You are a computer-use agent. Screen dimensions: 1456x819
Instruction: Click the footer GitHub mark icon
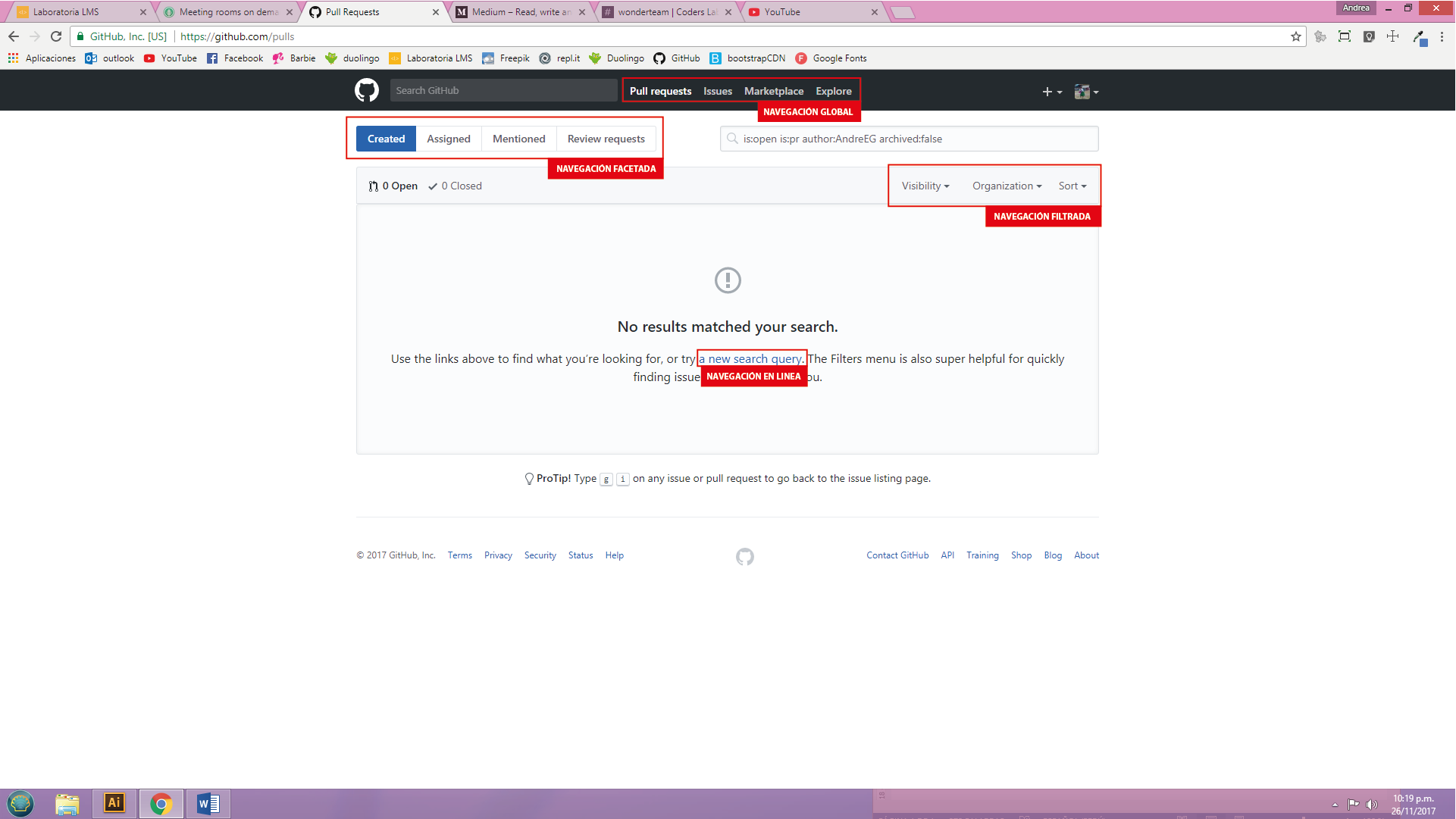(x=744, y=557)
